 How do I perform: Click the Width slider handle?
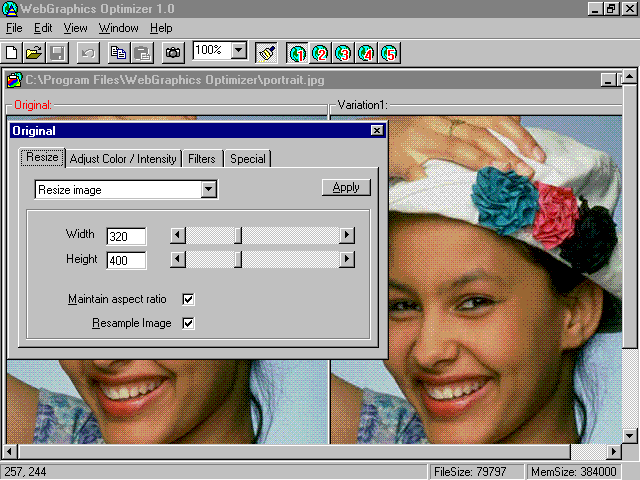coord(238,235)
